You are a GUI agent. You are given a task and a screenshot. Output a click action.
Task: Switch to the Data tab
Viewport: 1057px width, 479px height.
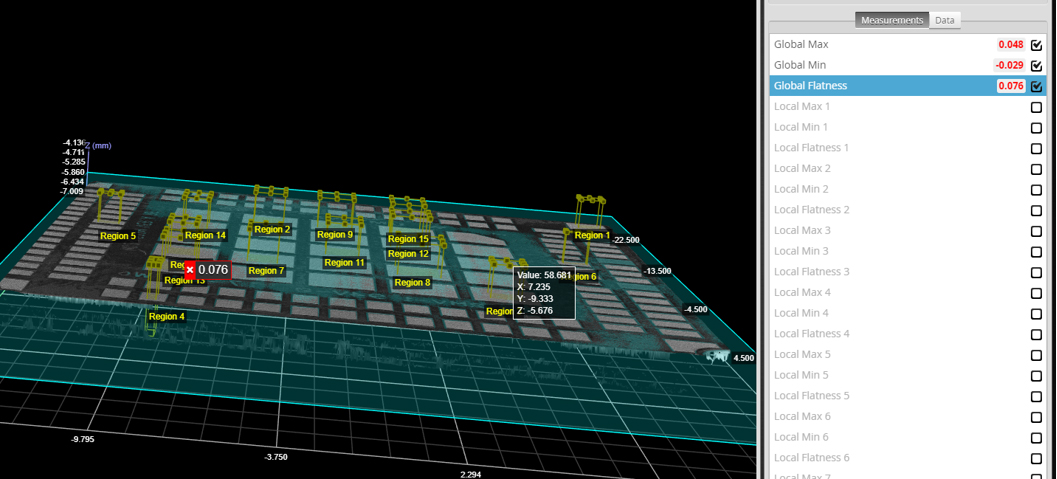(944, 20)
